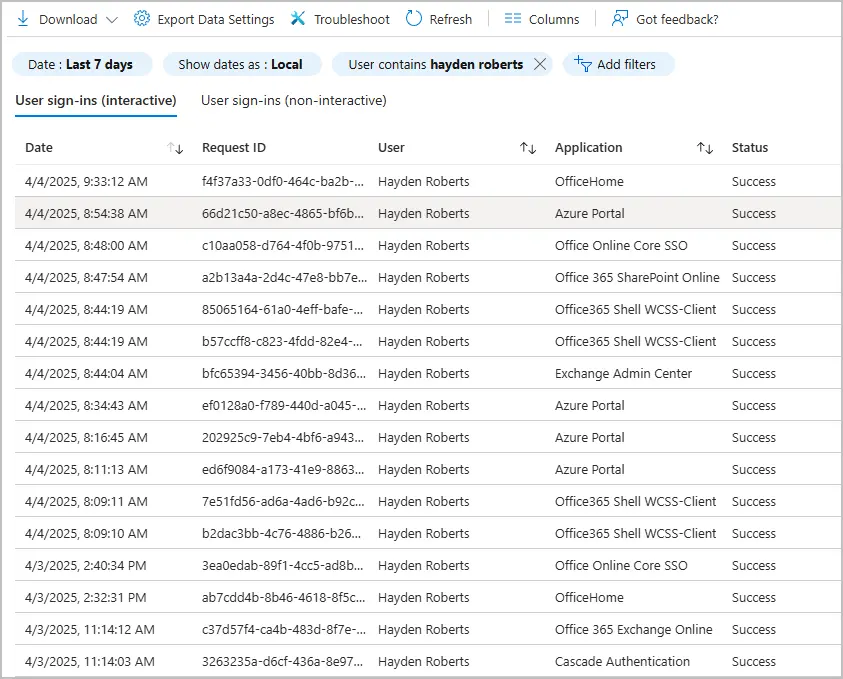Edit the User contains hayden roberts filter
Image resolution: width=843 pixels, height=679 pixels.
click(x=435, y=65)
